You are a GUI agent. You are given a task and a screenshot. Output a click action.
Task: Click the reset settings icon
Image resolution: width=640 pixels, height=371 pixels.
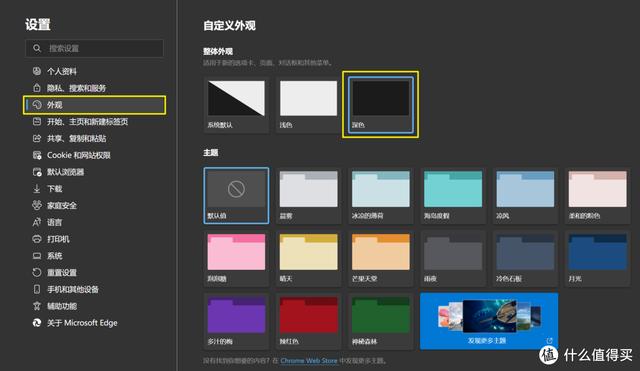(x=37, y=272)
